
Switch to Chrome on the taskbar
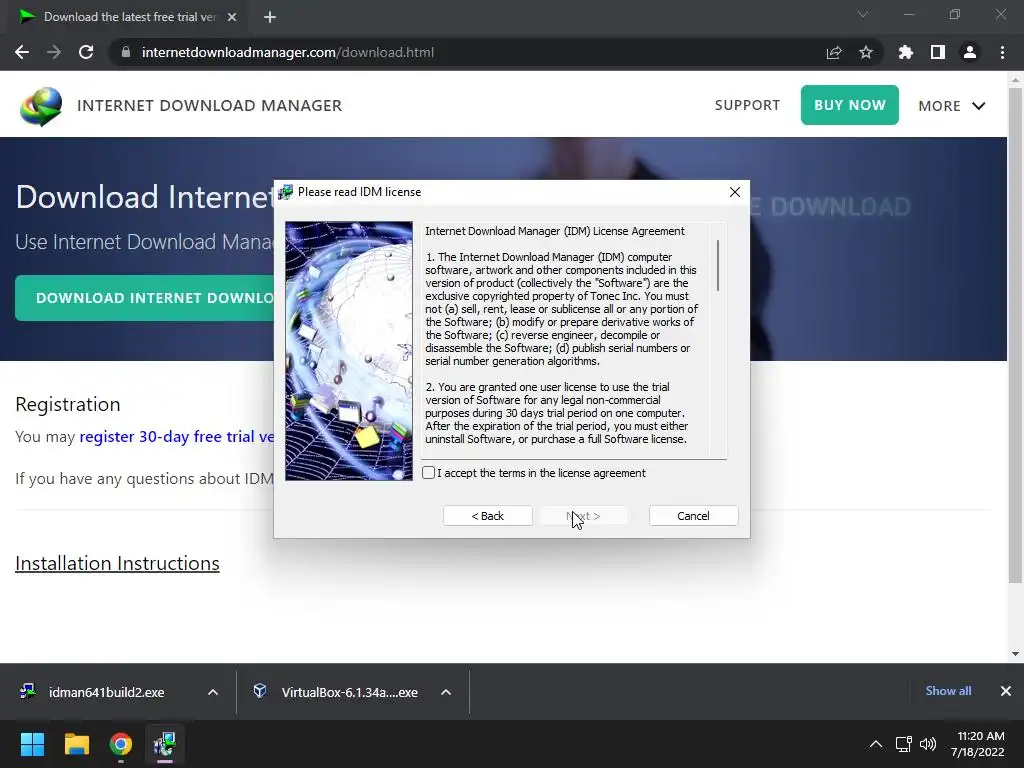(121, 744)
